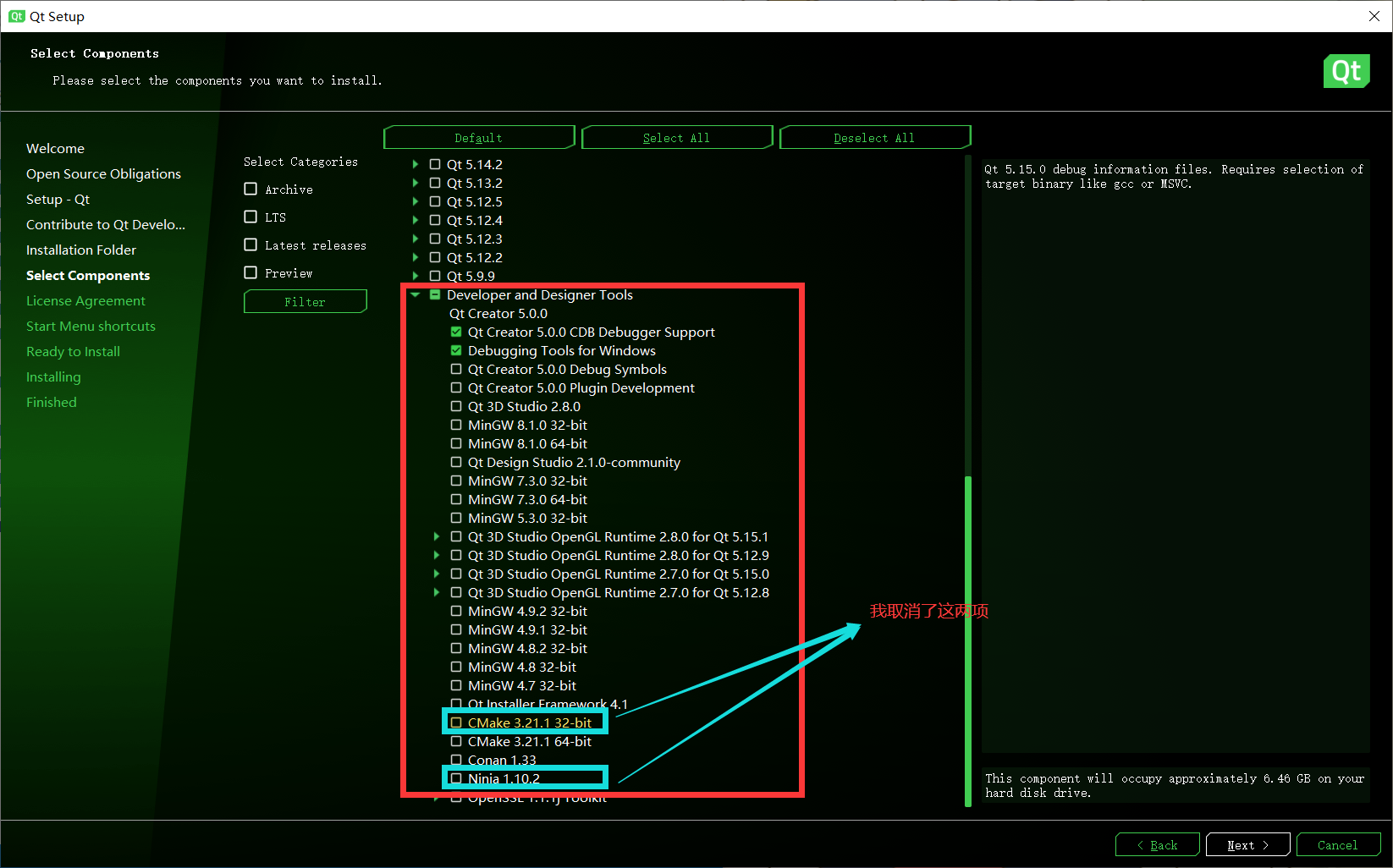Expand OpenGL Runtime 2.8.0 for Qt 5.15.1
The width and height of the screenshot is (1393, 868).
(x=436, y=536)
